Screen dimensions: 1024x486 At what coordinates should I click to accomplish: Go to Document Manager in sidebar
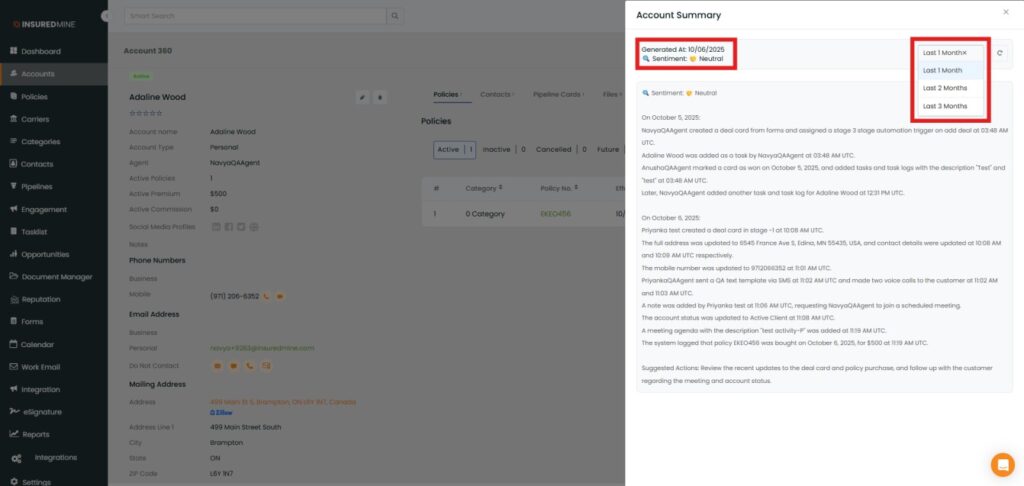56,277
